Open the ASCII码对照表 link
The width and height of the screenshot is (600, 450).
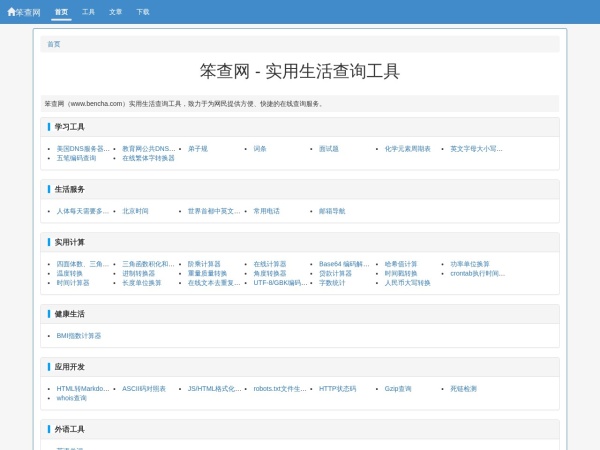pos(144,388)
